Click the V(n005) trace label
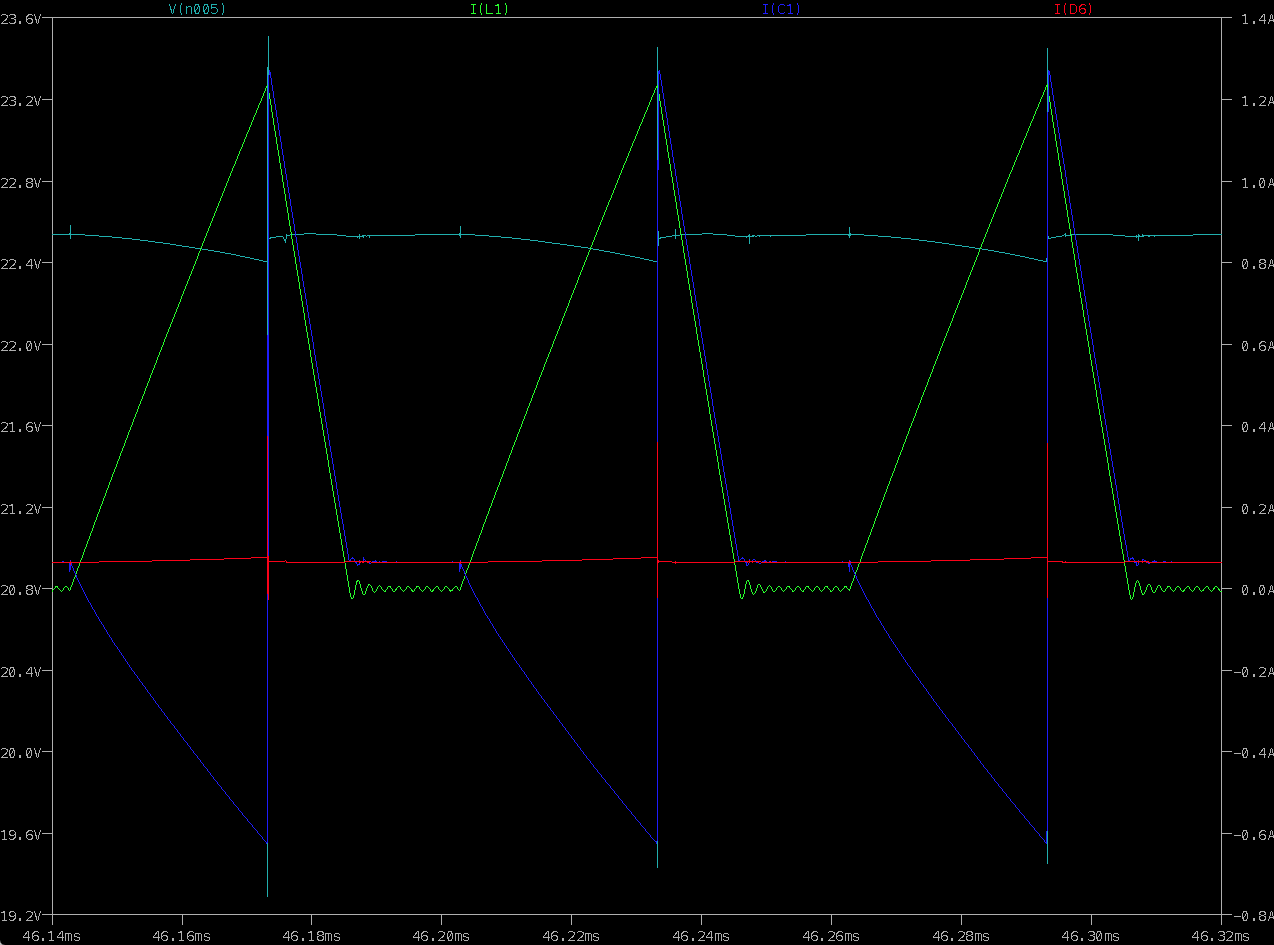This screenshot has width=1274, height=945. click(197, 9)
